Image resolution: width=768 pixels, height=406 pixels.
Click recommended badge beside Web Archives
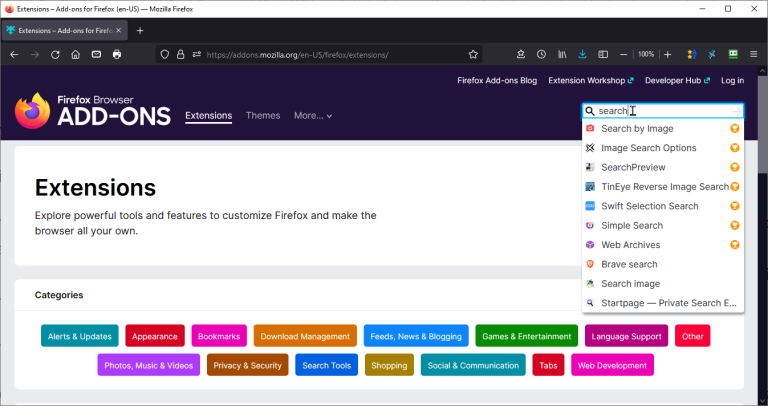pyautogui.click(x=735, y=245)
